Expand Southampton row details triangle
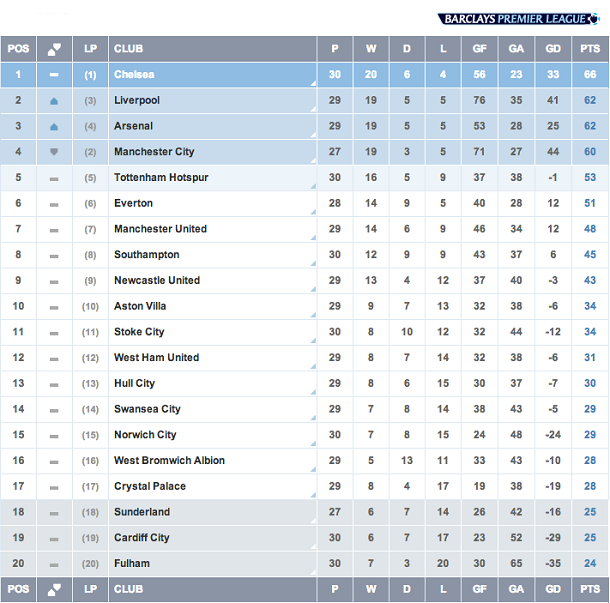Screen dimensions: 610x603 (x=313, y=263)
